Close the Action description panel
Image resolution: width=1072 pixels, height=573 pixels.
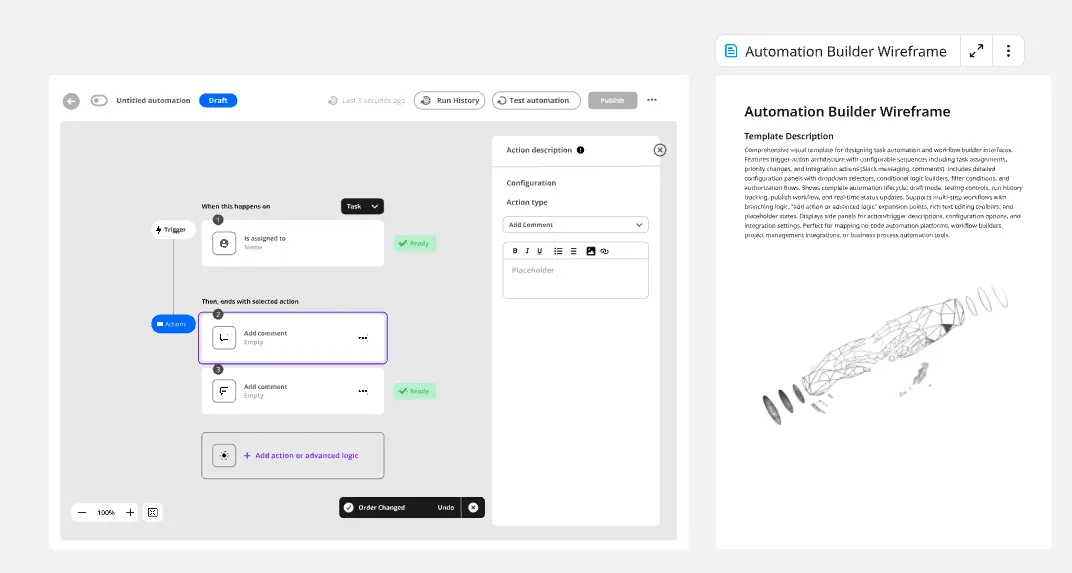659,150
